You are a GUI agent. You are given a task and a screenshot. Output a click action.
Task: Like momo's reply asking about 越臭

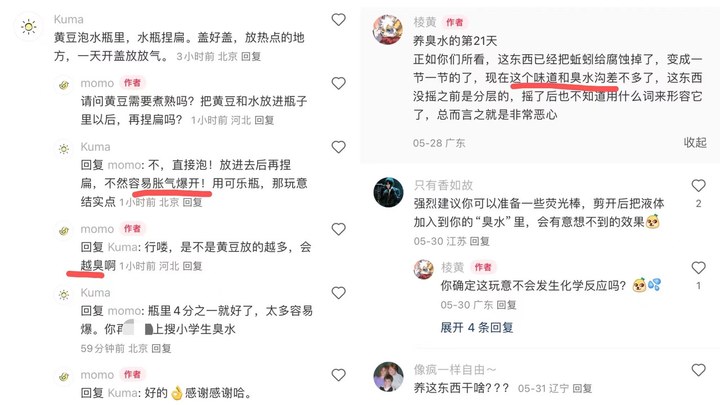pos(338,229)
